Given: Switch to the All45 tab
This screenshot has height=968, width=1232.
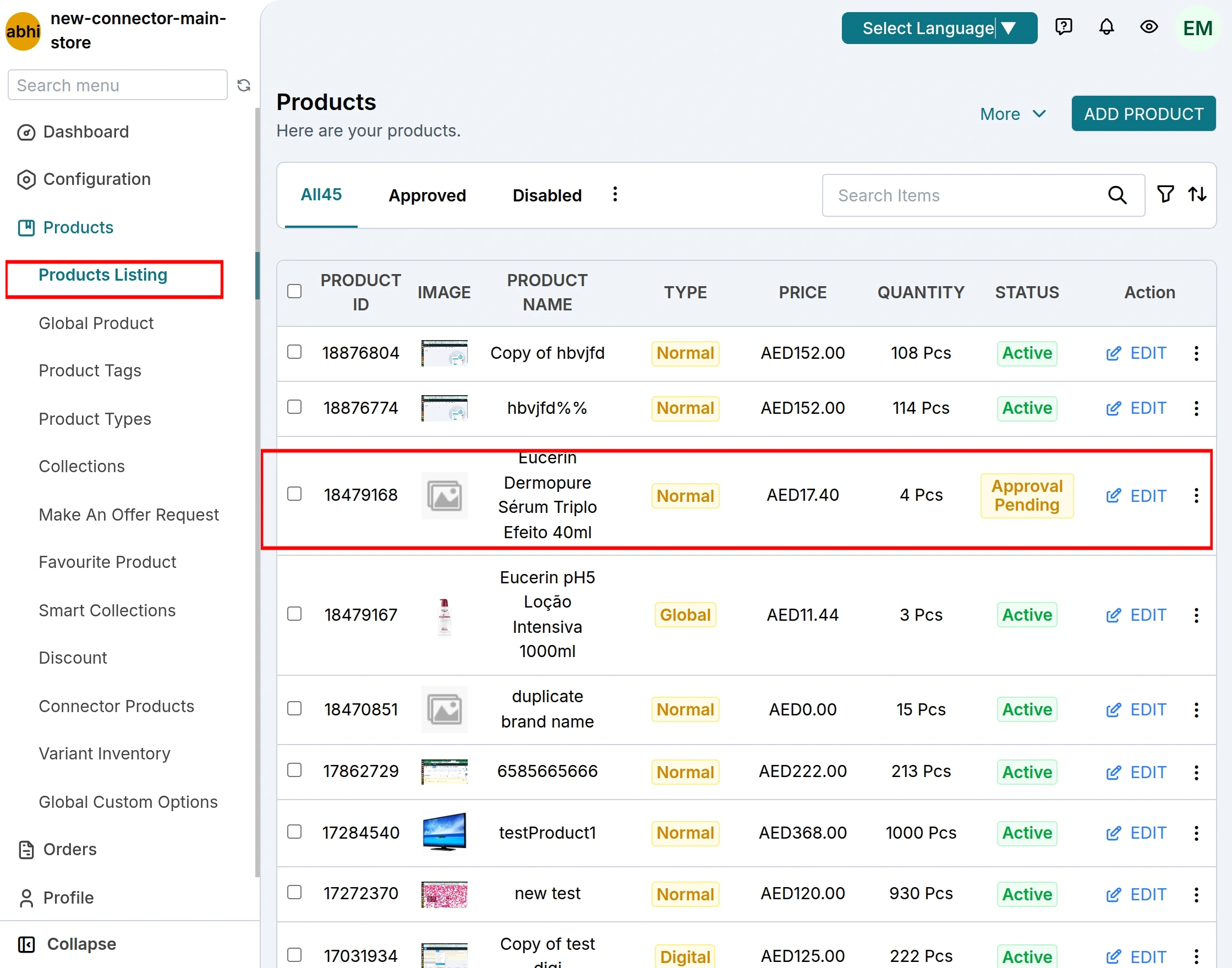Looking at the screenshot, I should tap(321, 194).
